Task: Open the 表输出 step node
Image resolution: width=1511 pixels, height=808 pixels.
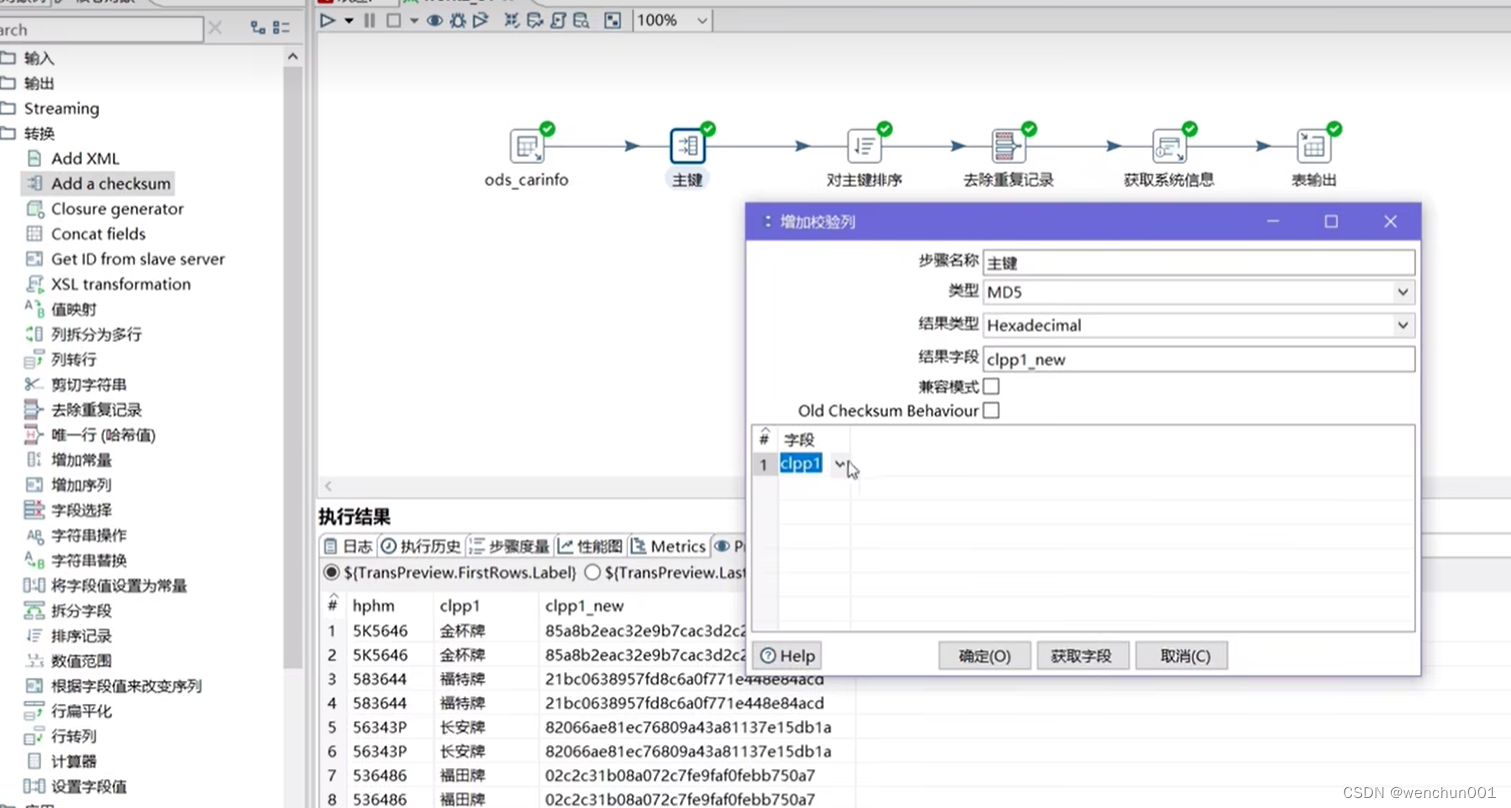Action: (x=1314, y=147)
